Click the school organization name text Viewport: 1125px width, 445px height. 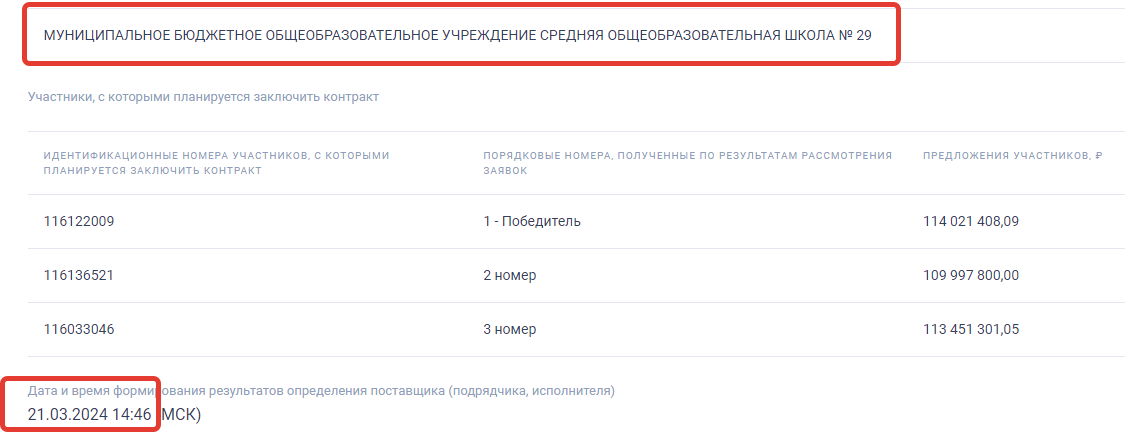click(x=457, y=36)
